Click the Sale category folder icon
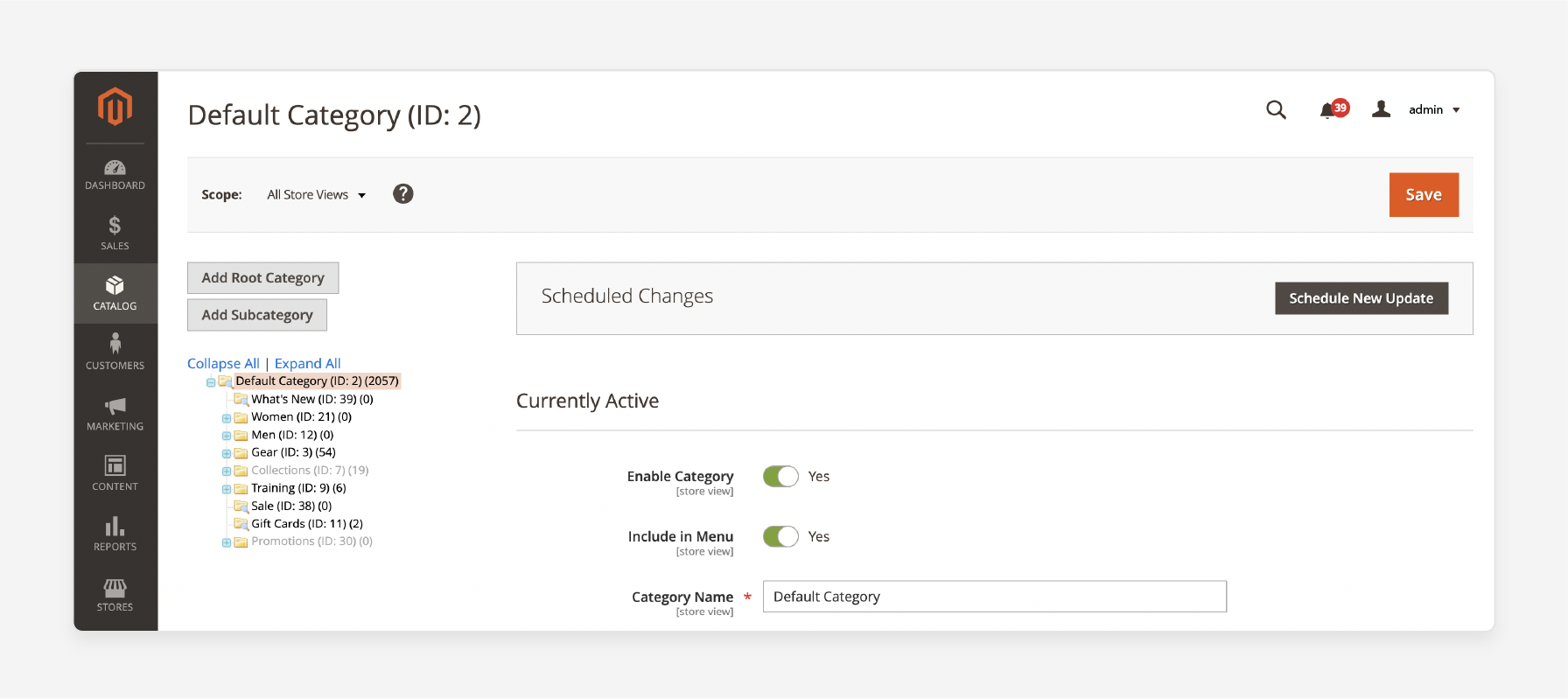Image resolution: width=1568 pixels, height=699 pixels. (x=241, y=506)
